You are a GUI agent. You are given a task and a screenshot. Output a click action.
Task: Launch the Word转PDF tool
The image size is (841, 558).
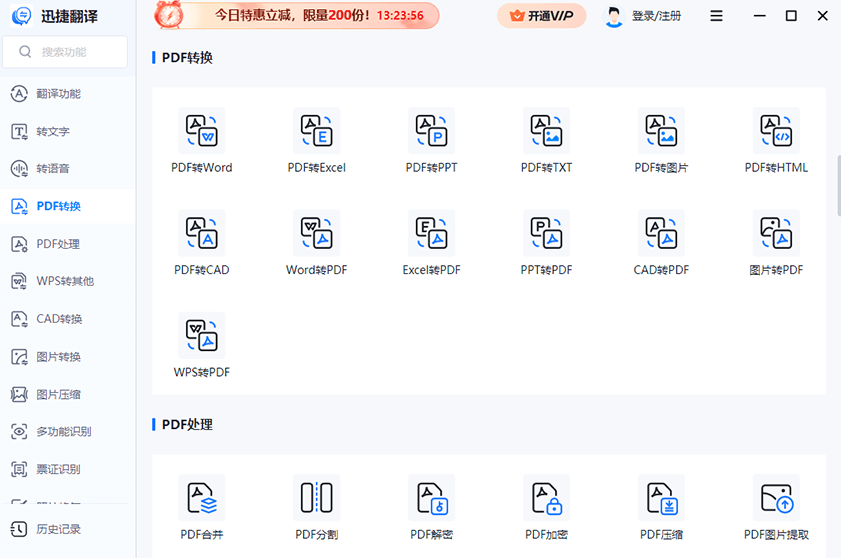coord(316,243)
